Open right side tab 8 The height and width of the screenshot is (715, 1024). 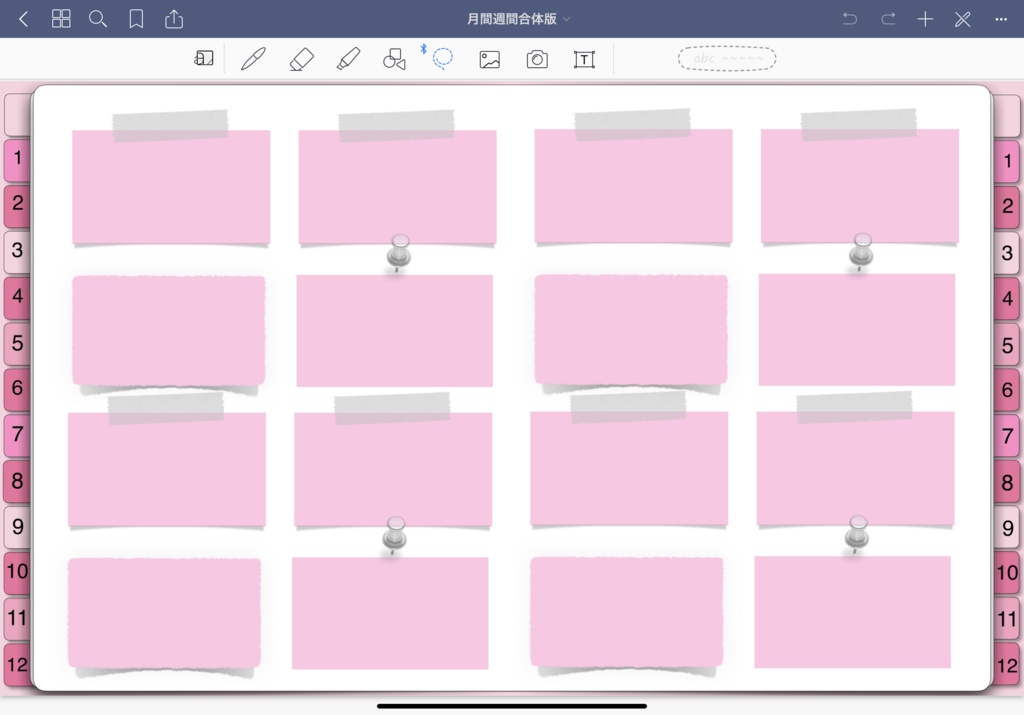tap(1007, 483)
